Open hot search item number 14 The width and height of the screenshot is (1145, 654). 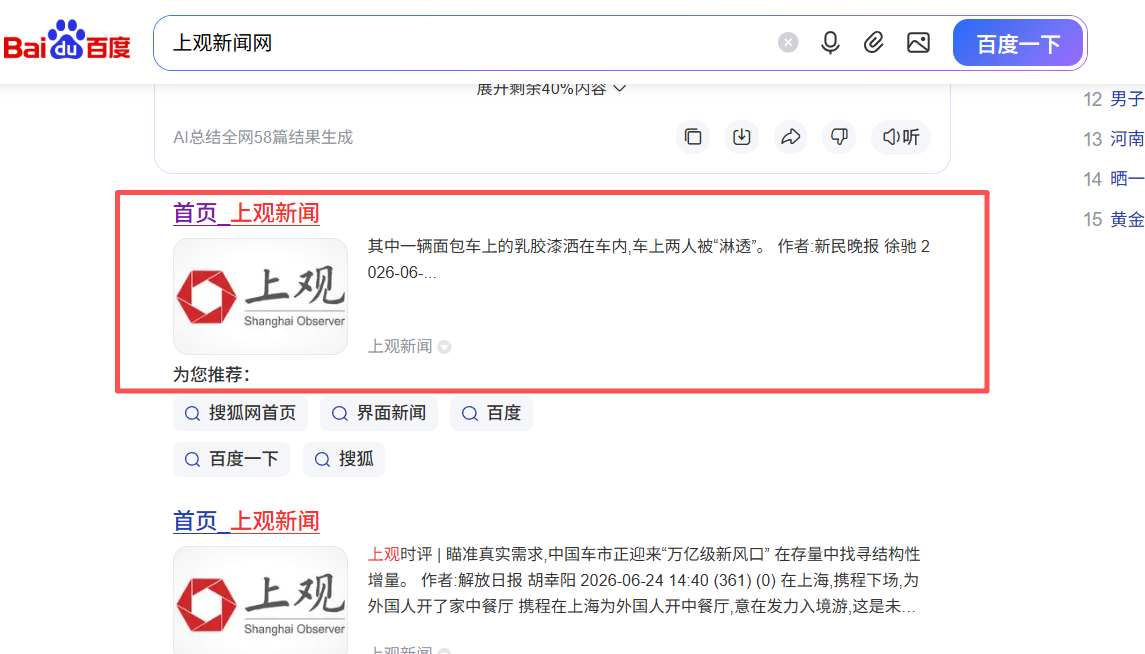pyautogui.click(x=1114, y=179)
